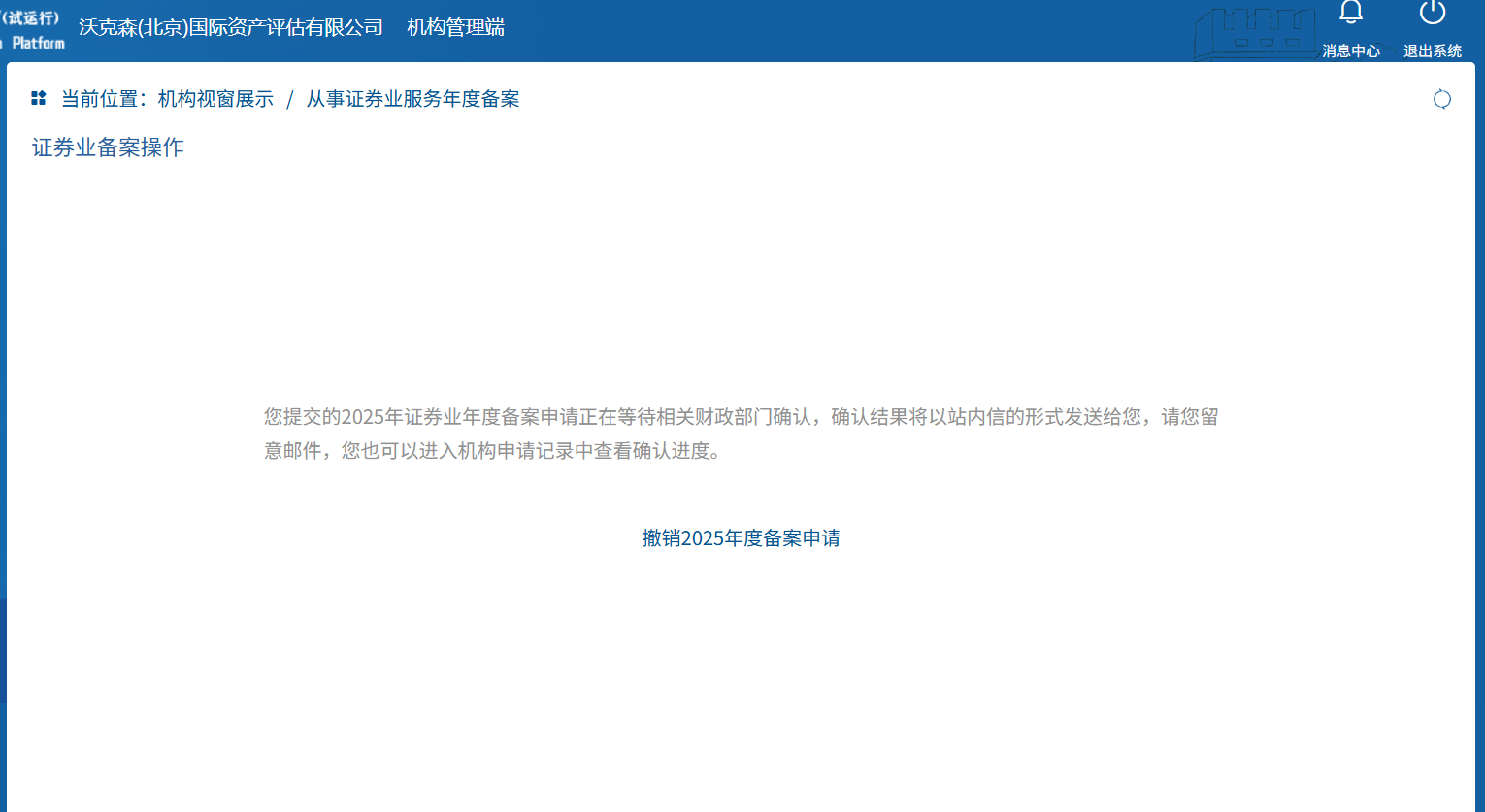Select the 机构管理端 header label
The width and height of the screenshot is (1485, 812).
coord(455,27)
